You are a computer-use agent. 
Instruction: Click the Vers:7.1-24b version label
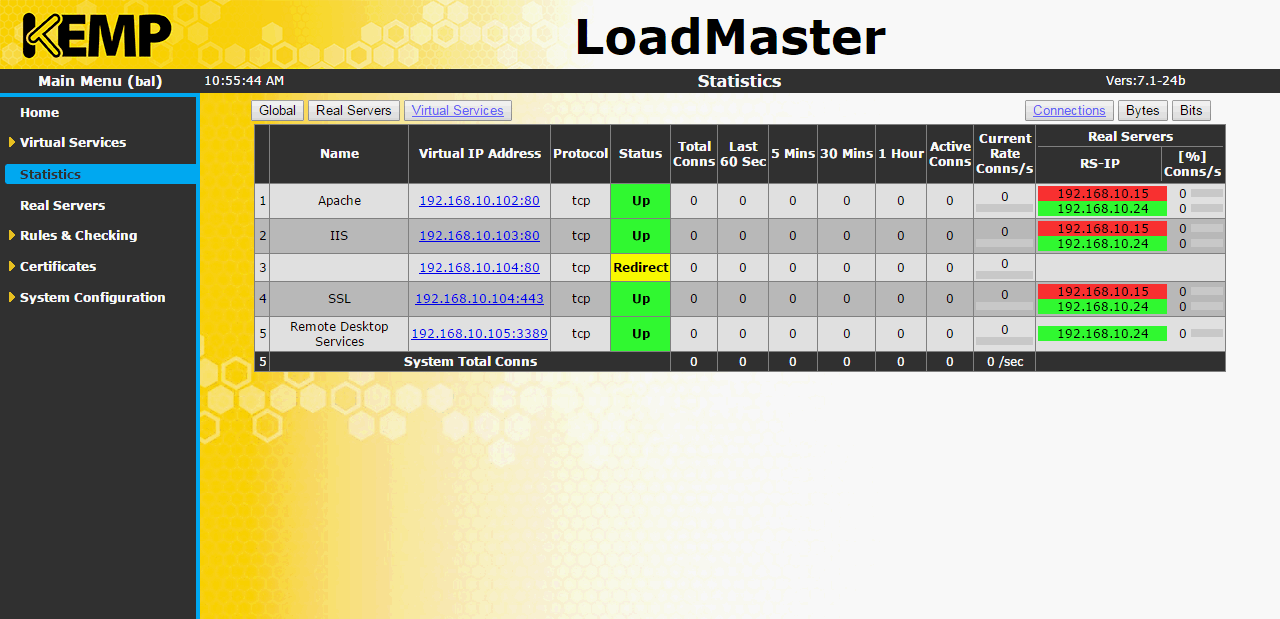[x=1145, y=81]
